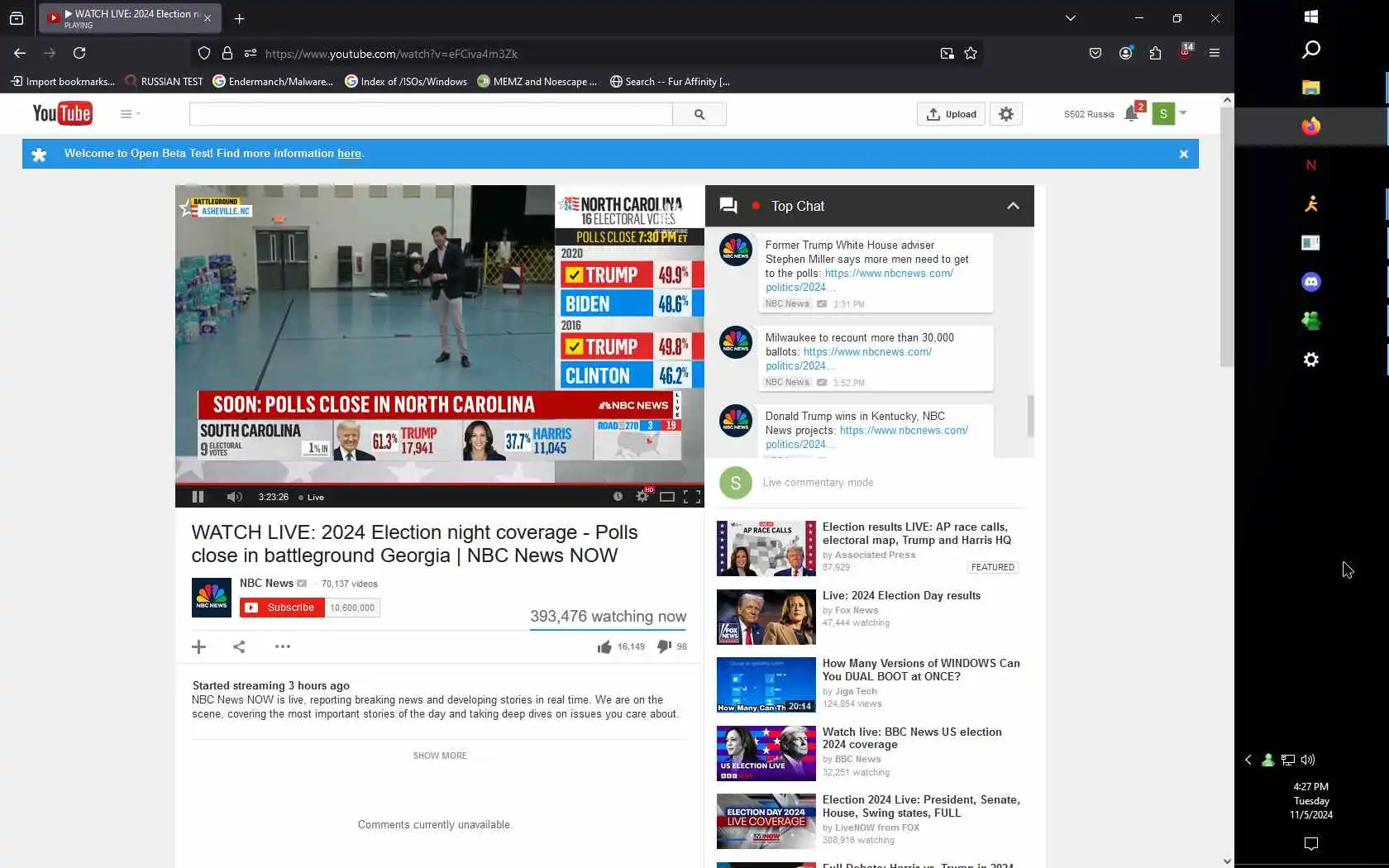Viewport: 1389px width, 868px height.
Task: Like the video with thumbs up
Action: [x=604, y=646]
